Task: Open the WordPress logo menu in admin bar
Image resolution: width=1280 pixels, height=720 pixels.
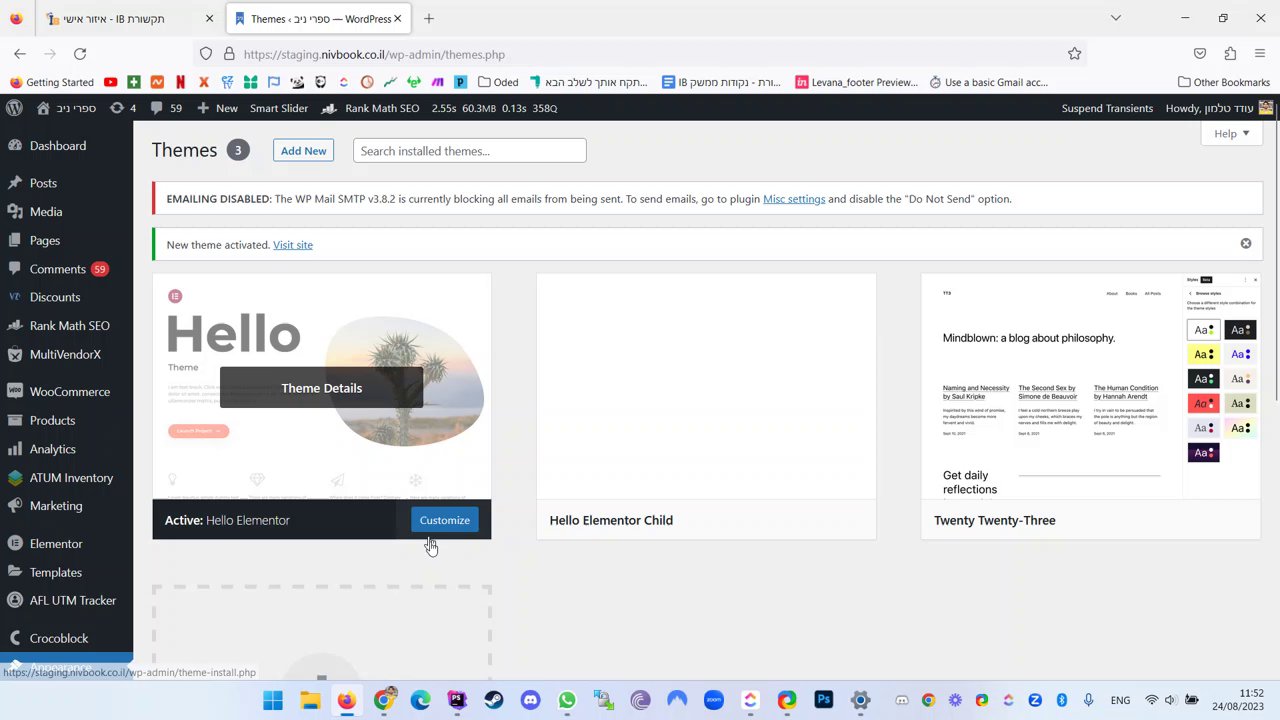Action: 14,108
